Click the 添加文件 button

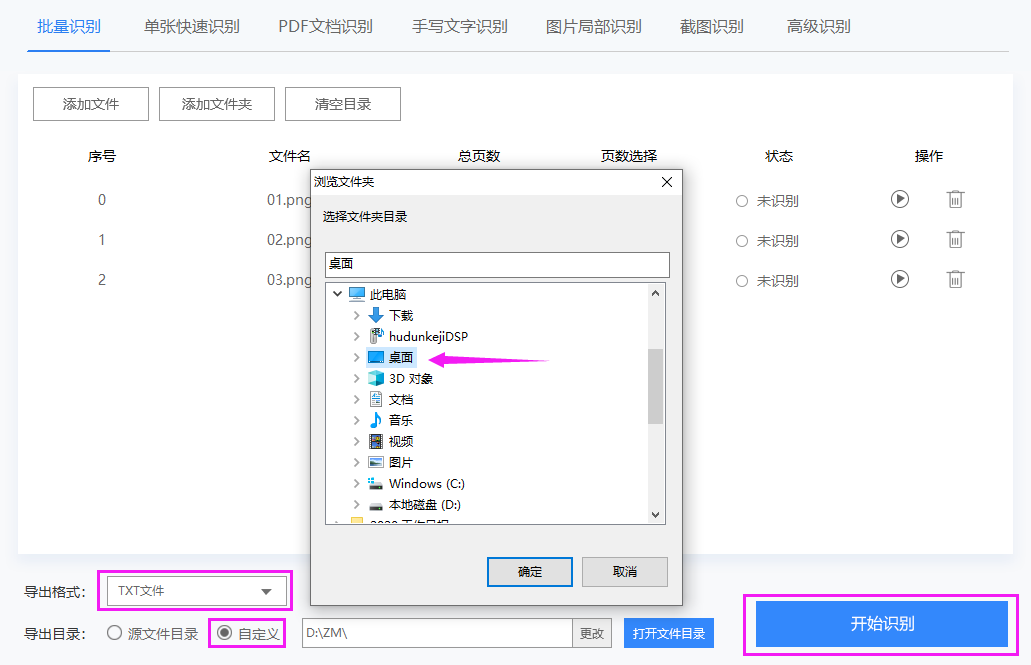91,104
